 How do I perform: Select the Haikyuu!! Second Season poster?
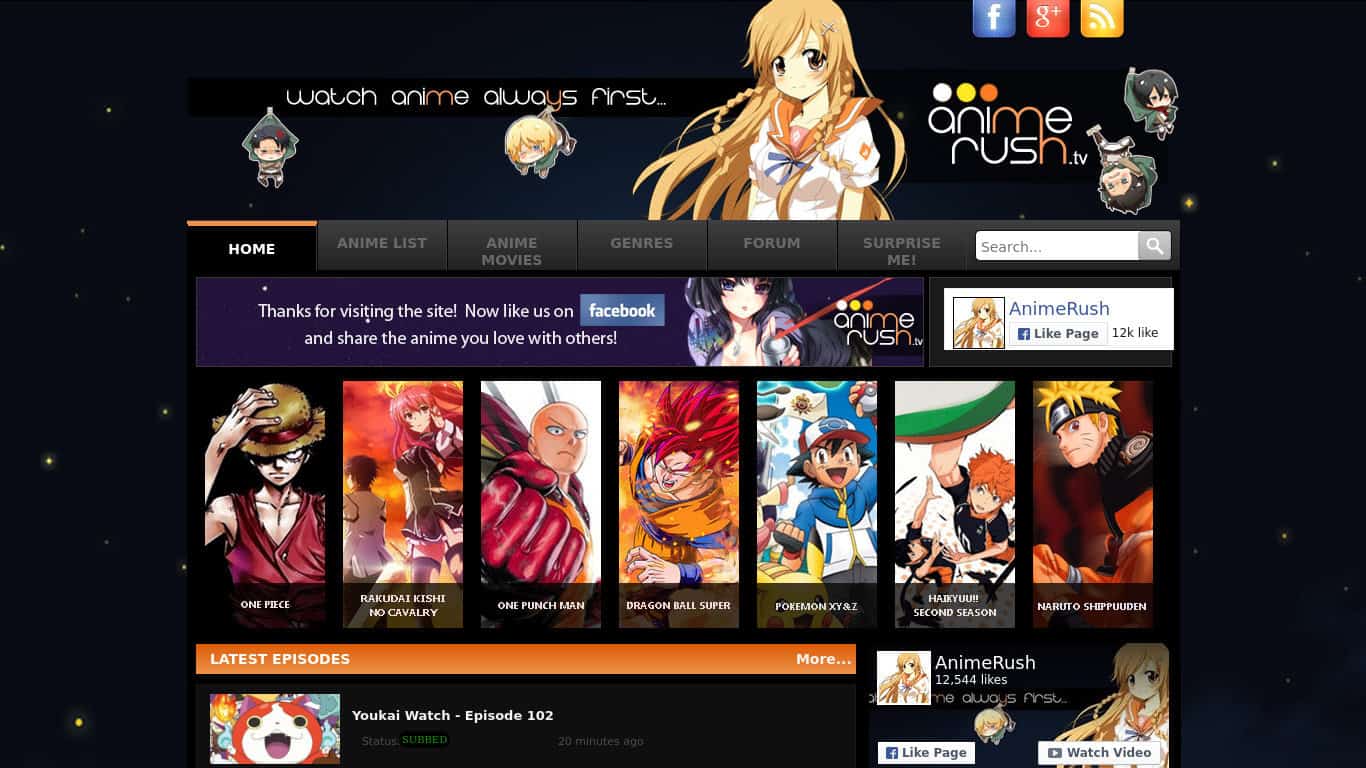pos(955,504)
